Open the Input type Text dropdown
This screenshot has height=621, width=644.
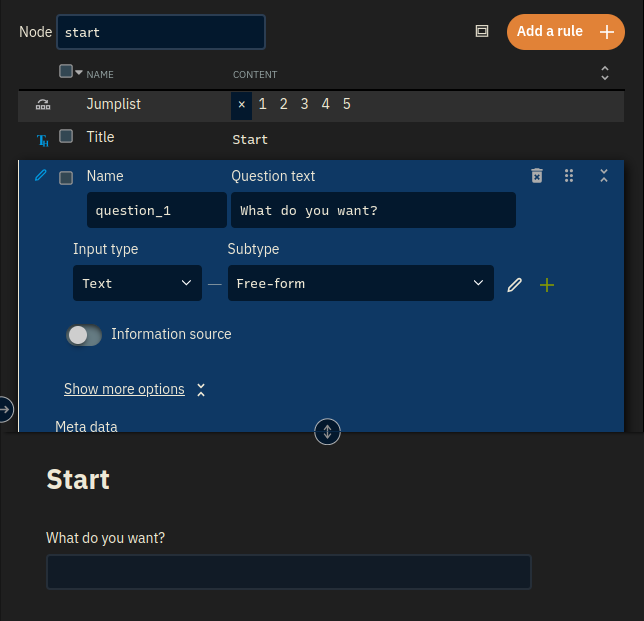coord(137,283)
